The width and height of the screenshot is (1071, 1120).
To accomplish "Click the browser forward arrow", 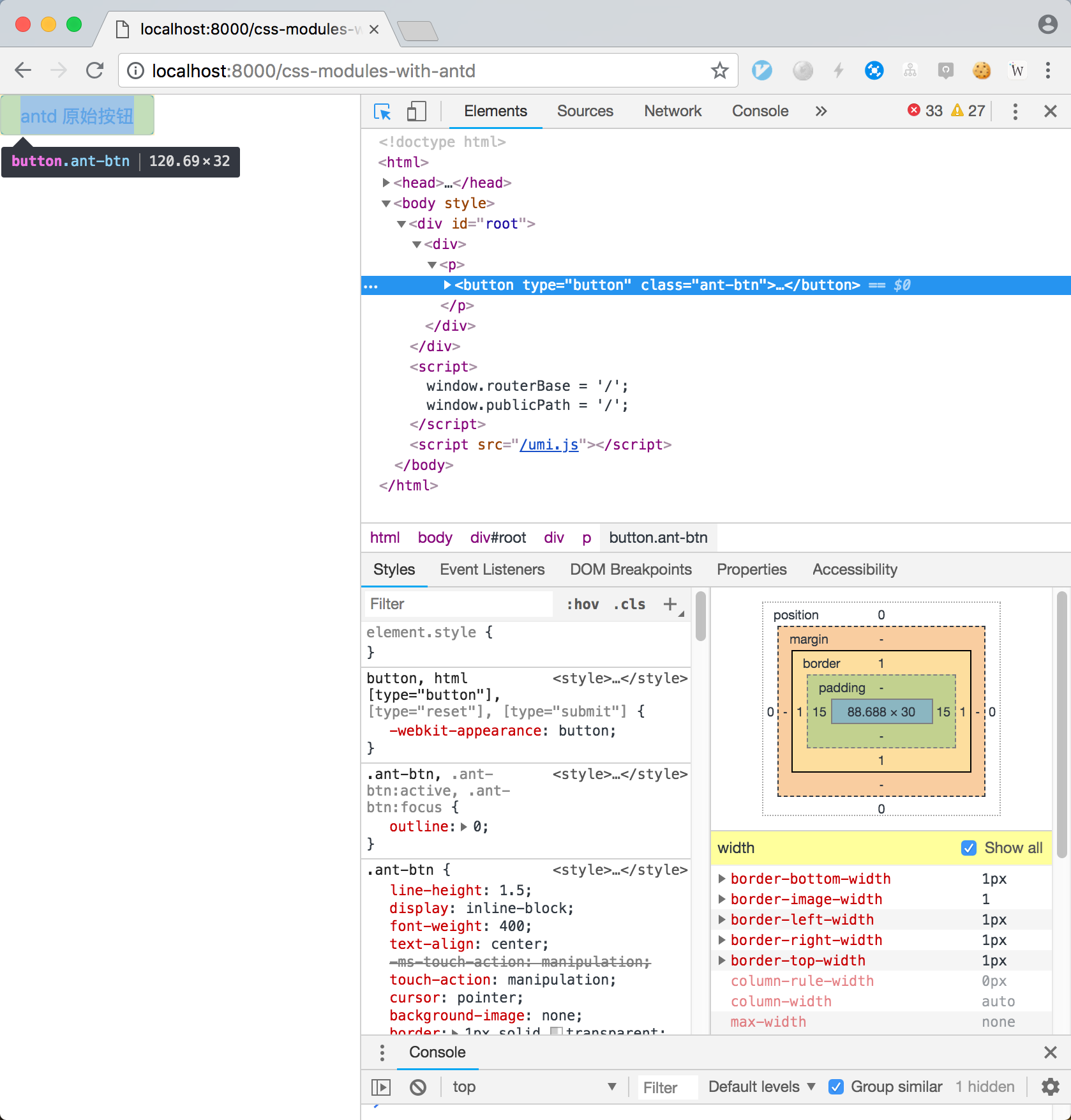I will (x=59, y=70).
